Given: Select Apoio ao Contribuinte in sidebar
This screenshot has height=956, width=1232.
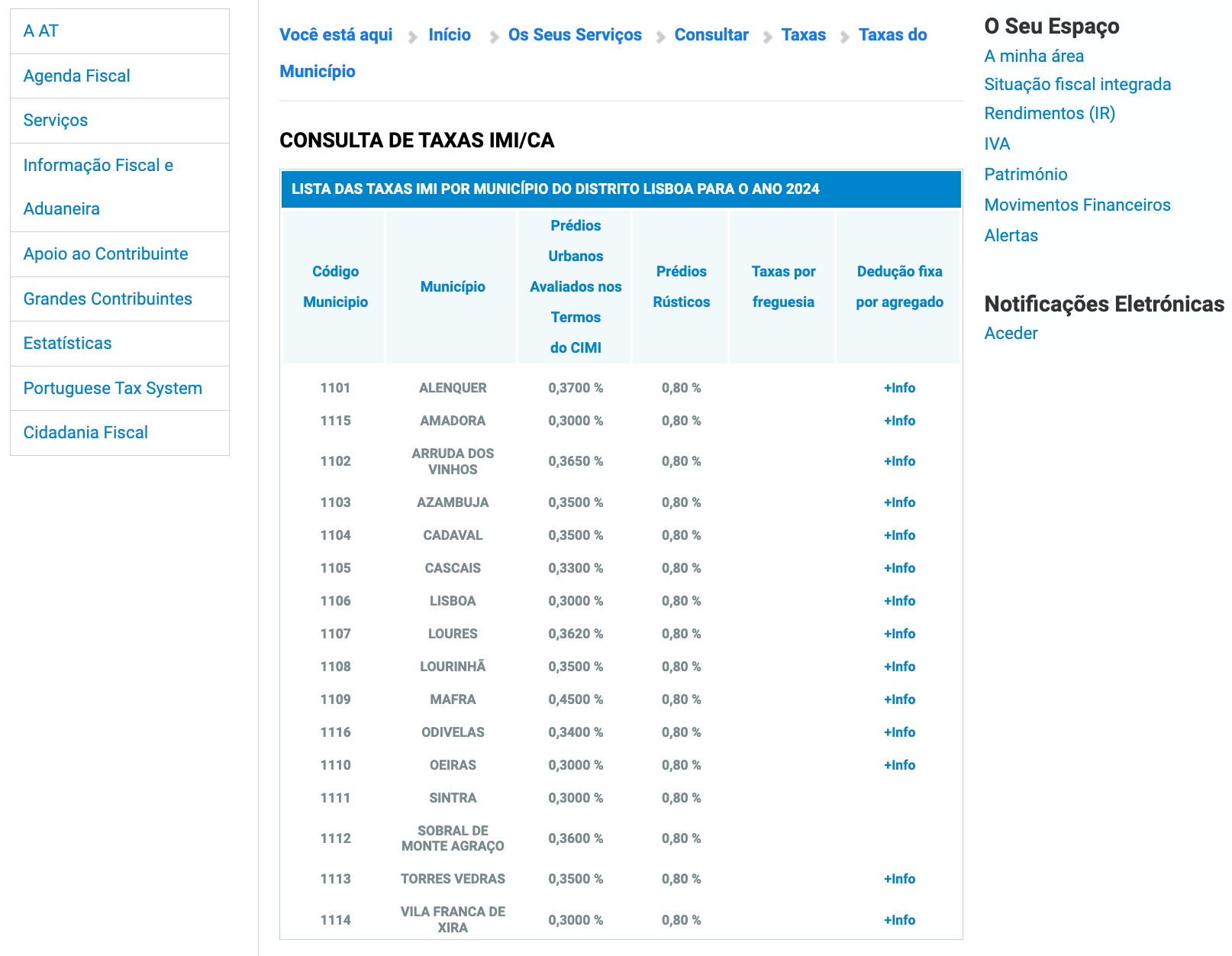Looking at the screenshot, I should pyautogui.click(x=105, y=254).
